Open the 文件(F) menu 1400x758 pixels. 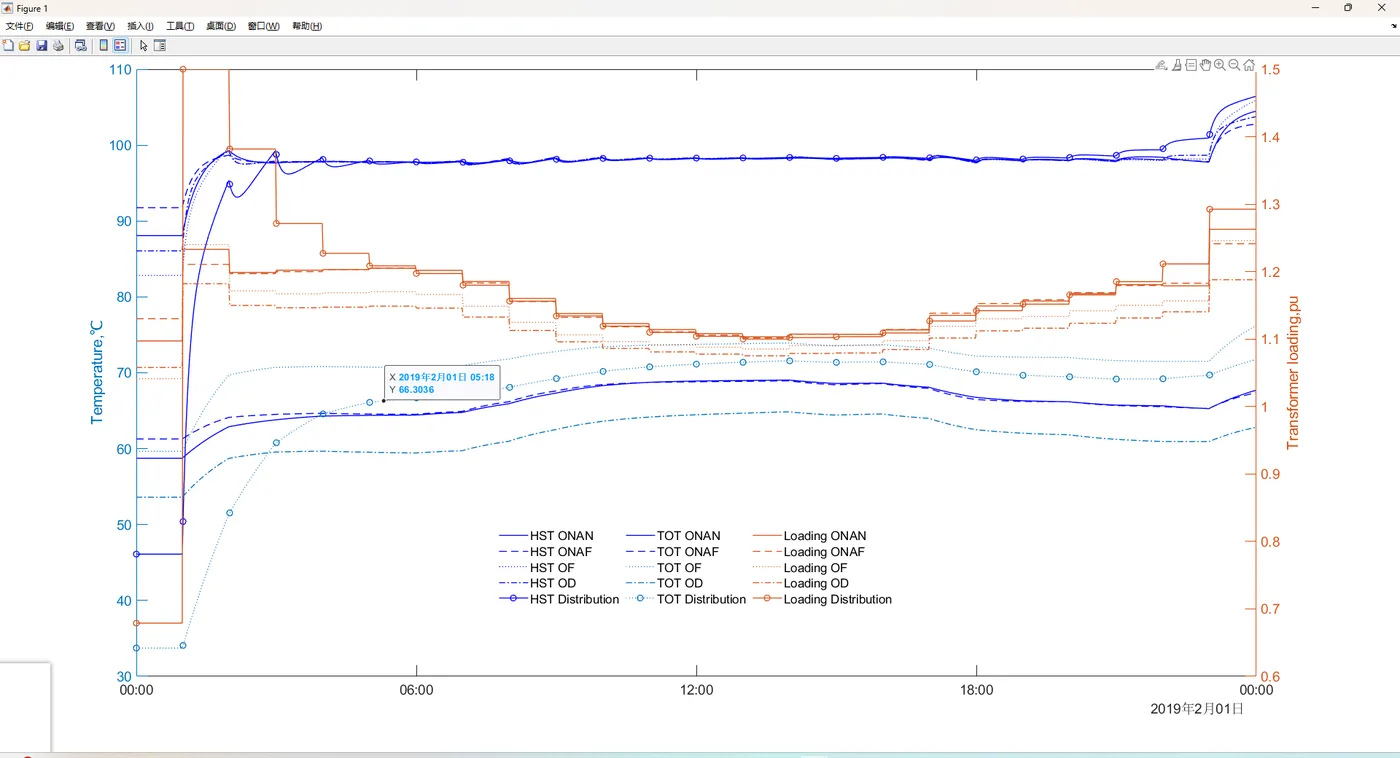coord(19,26)
